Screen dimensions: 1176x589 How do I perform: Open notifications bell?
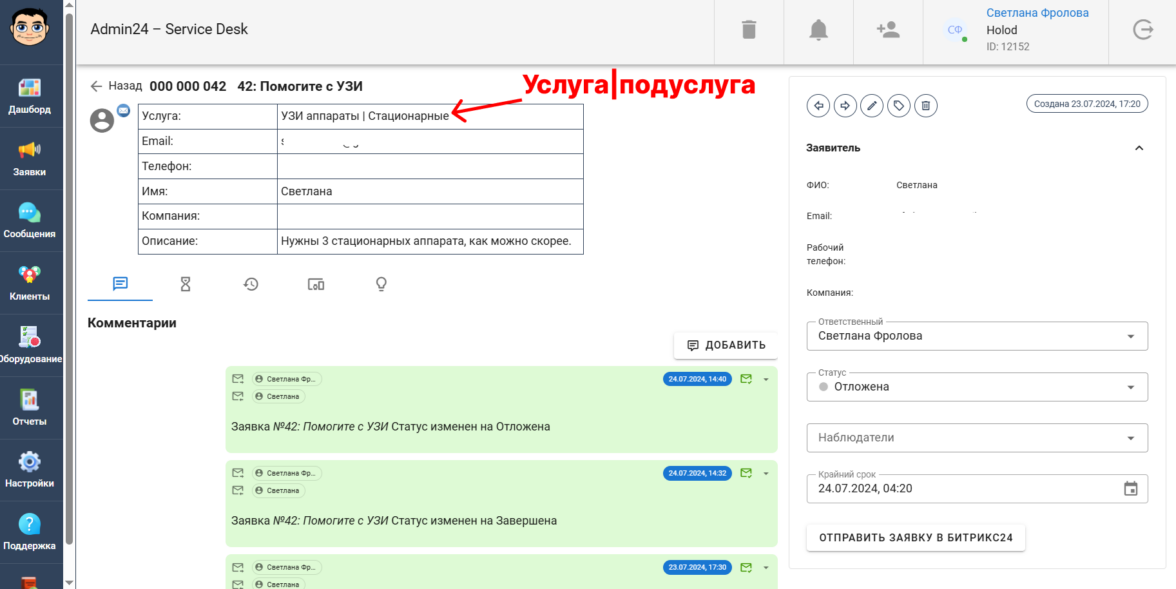pyautogui.click(x=818, y=30)
